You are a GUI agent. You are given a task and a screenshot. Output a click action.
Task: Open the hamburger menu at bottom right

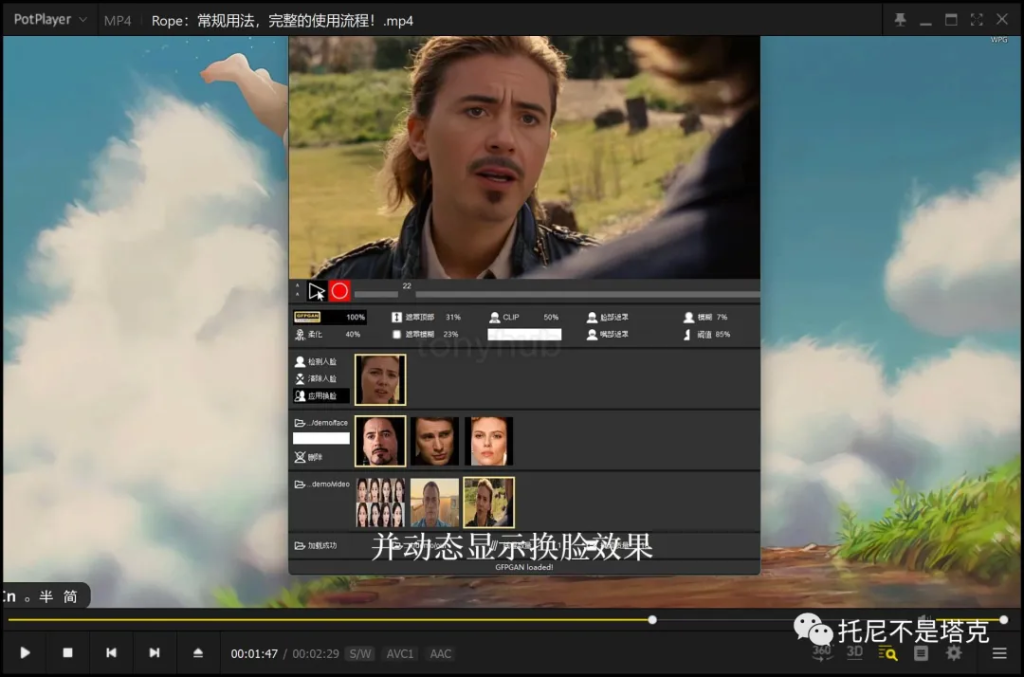(999, 653)
